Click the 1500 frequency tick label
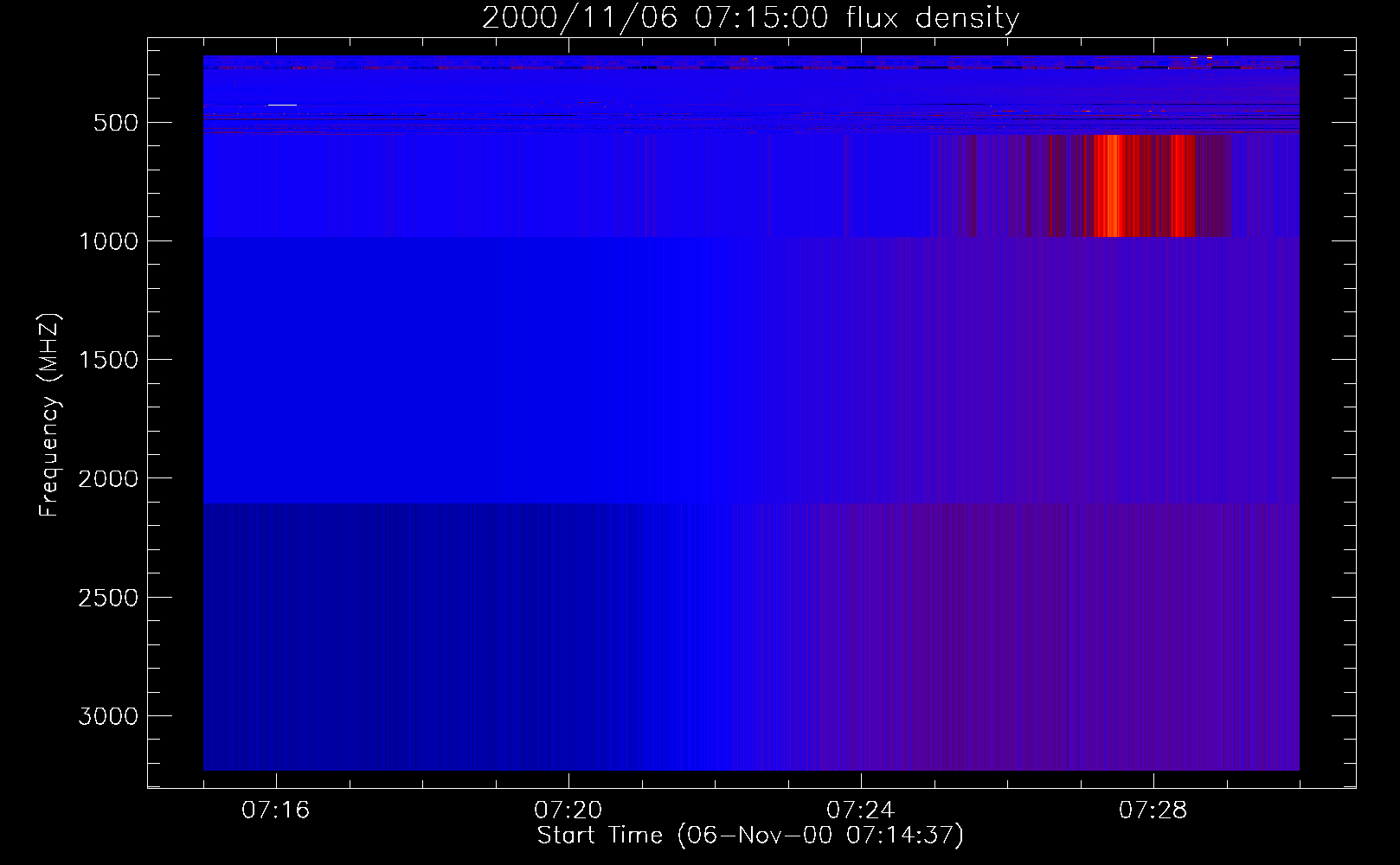Viewport: 1400px width, 865px height. 108,360
